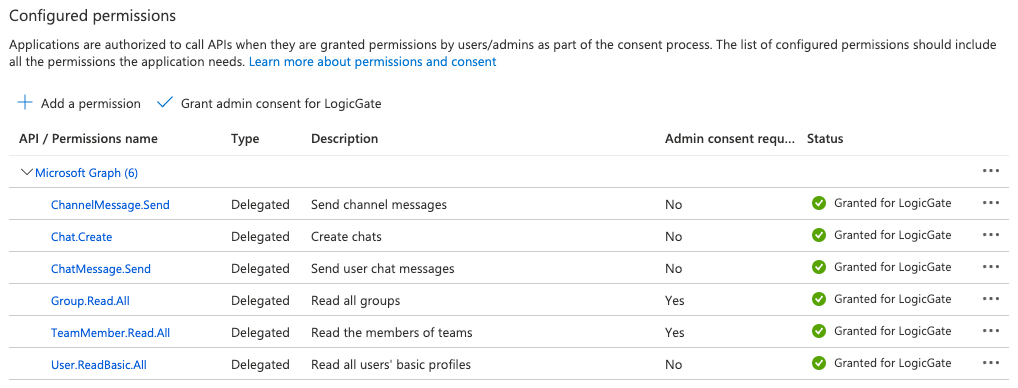Image resolution: width=1018 pixels, height=388 pixels.
Task: Click Granted for LogicGate text in User.ReadBasic.All row
Action: coord(892,363)
